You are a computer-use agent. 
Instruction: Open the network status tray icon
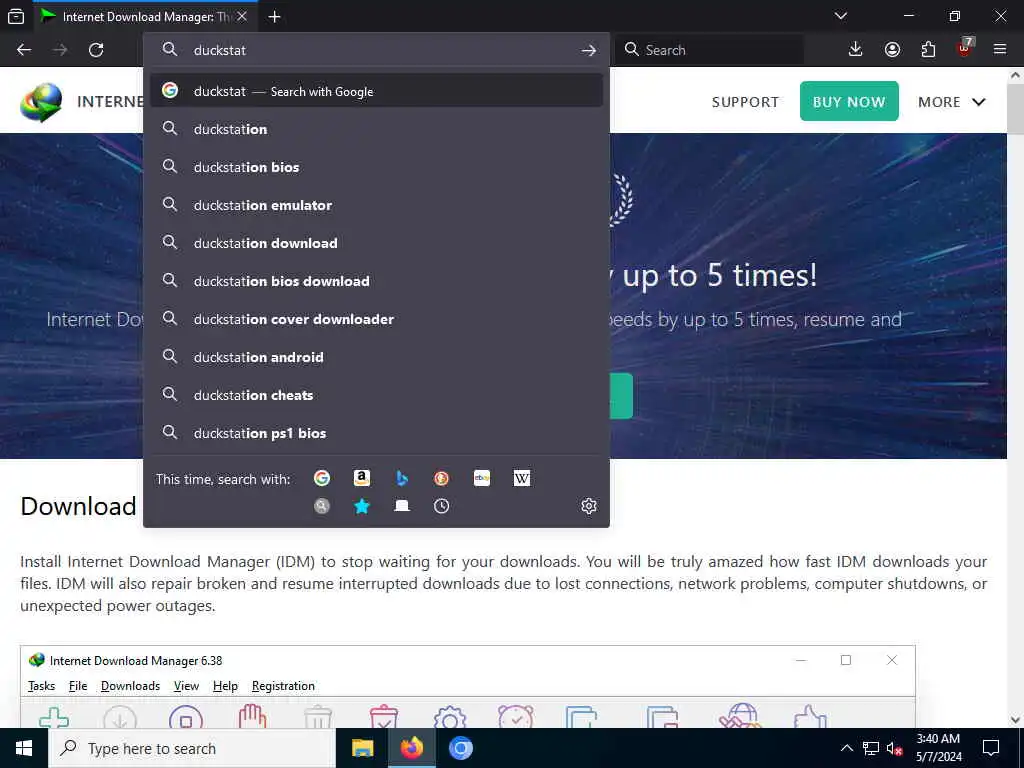coord(871,748)
